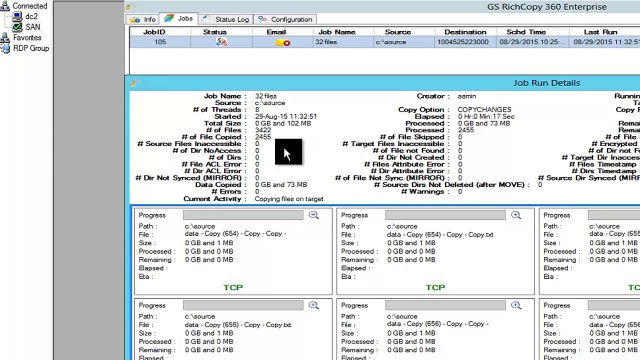This screenshot has height=360, width=640.
Task: Click scheduled time cell 08/29/2015 10:25
Action: point(533,42)
